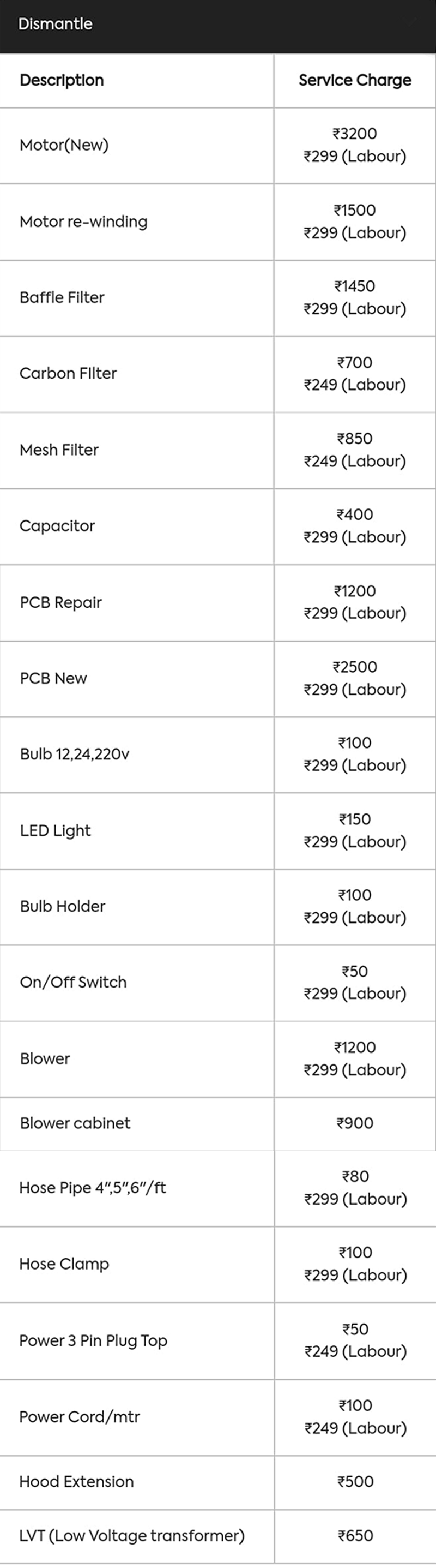Click the Carbon Filter row label

[68, 373]
